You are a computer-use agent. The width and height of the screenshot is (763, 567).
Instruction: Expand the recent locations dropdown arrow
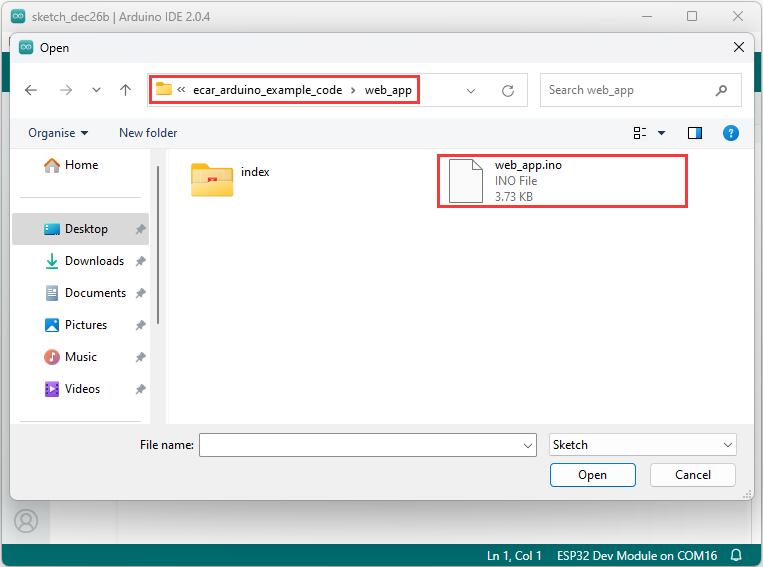96,90
